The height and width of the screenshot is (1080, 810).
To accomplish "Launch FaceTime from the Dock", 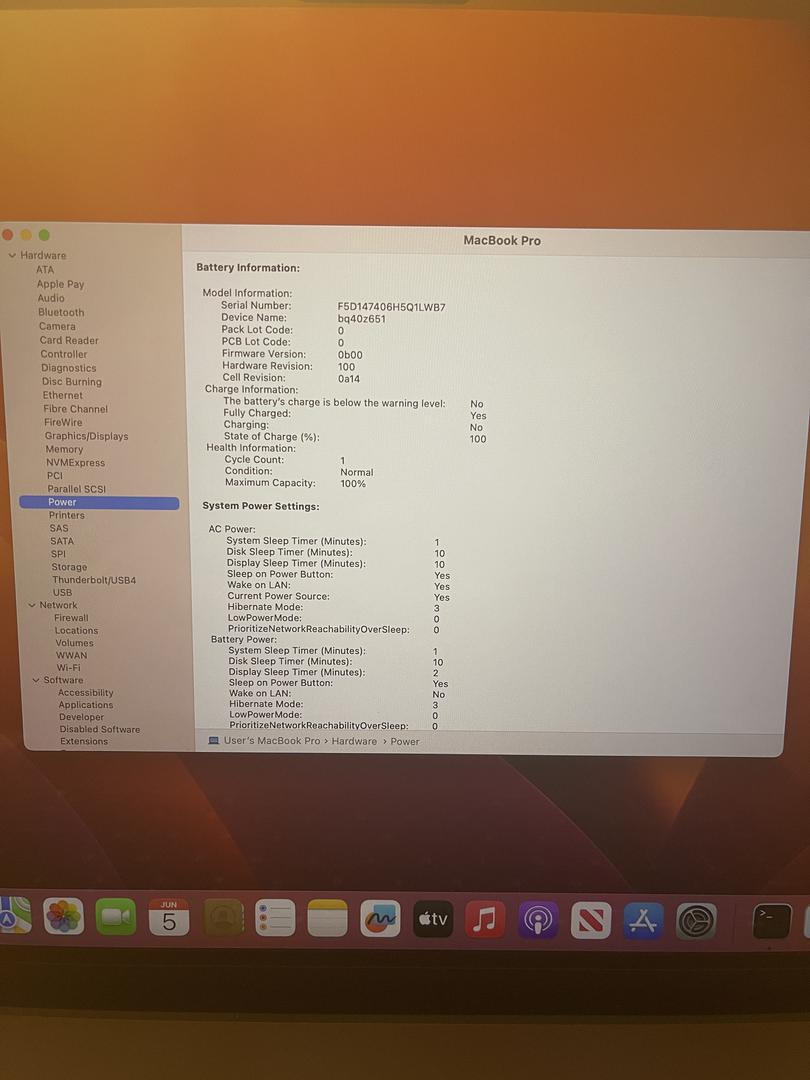I will coord(116,917).
